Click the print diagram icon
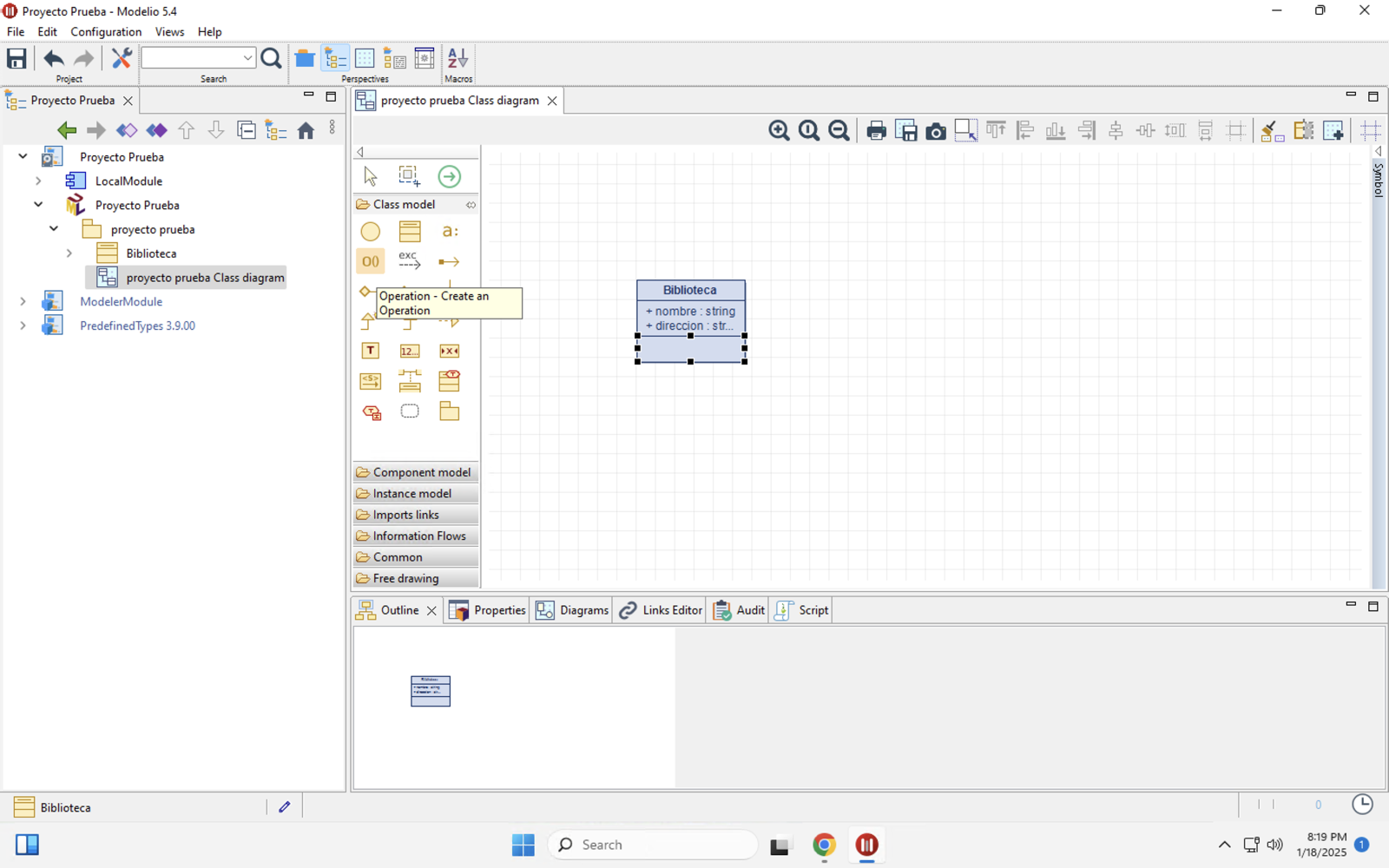Image resolution: width=1389 pixels, height=868 pixels. coord(876,131)
